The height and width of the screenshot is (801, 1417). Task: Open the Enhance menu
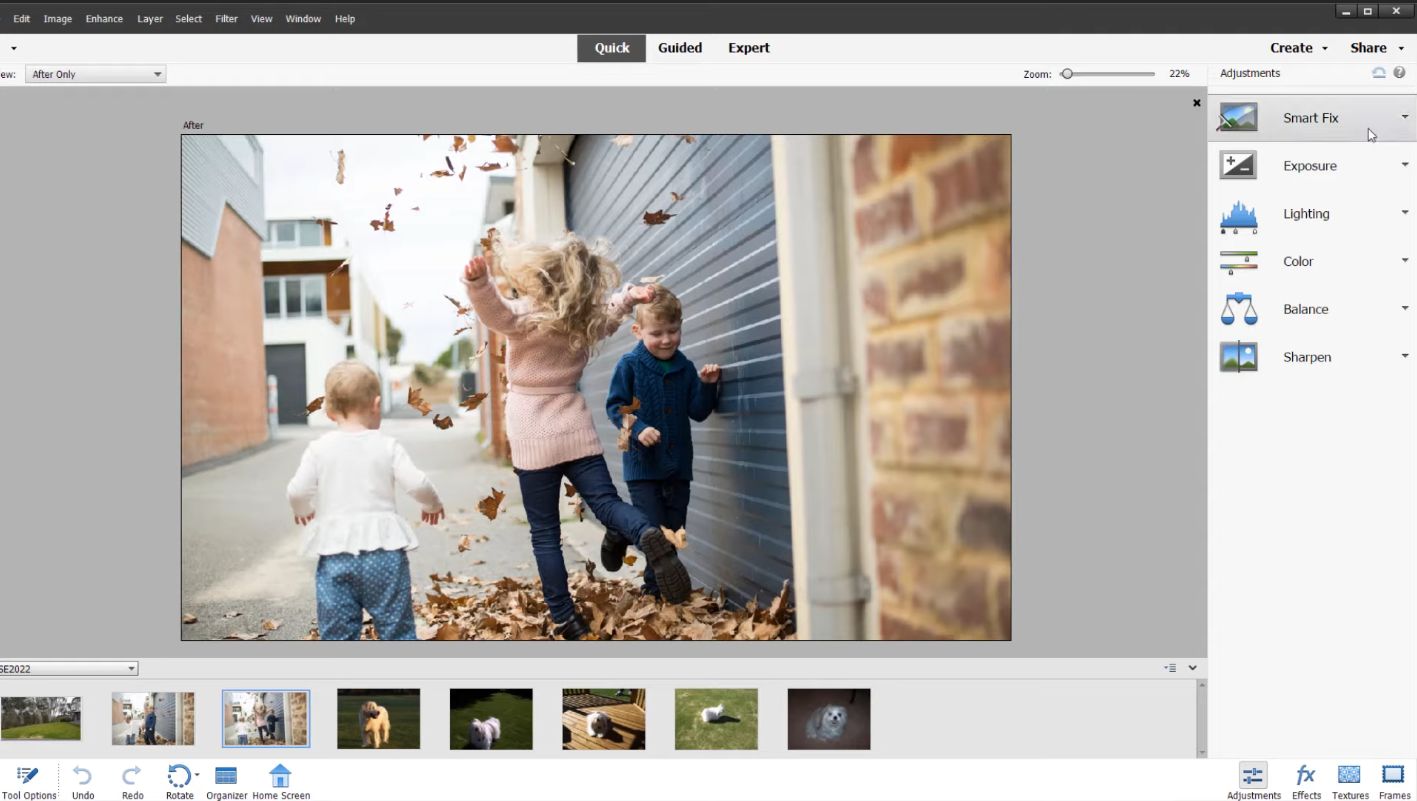pos(104,18)
